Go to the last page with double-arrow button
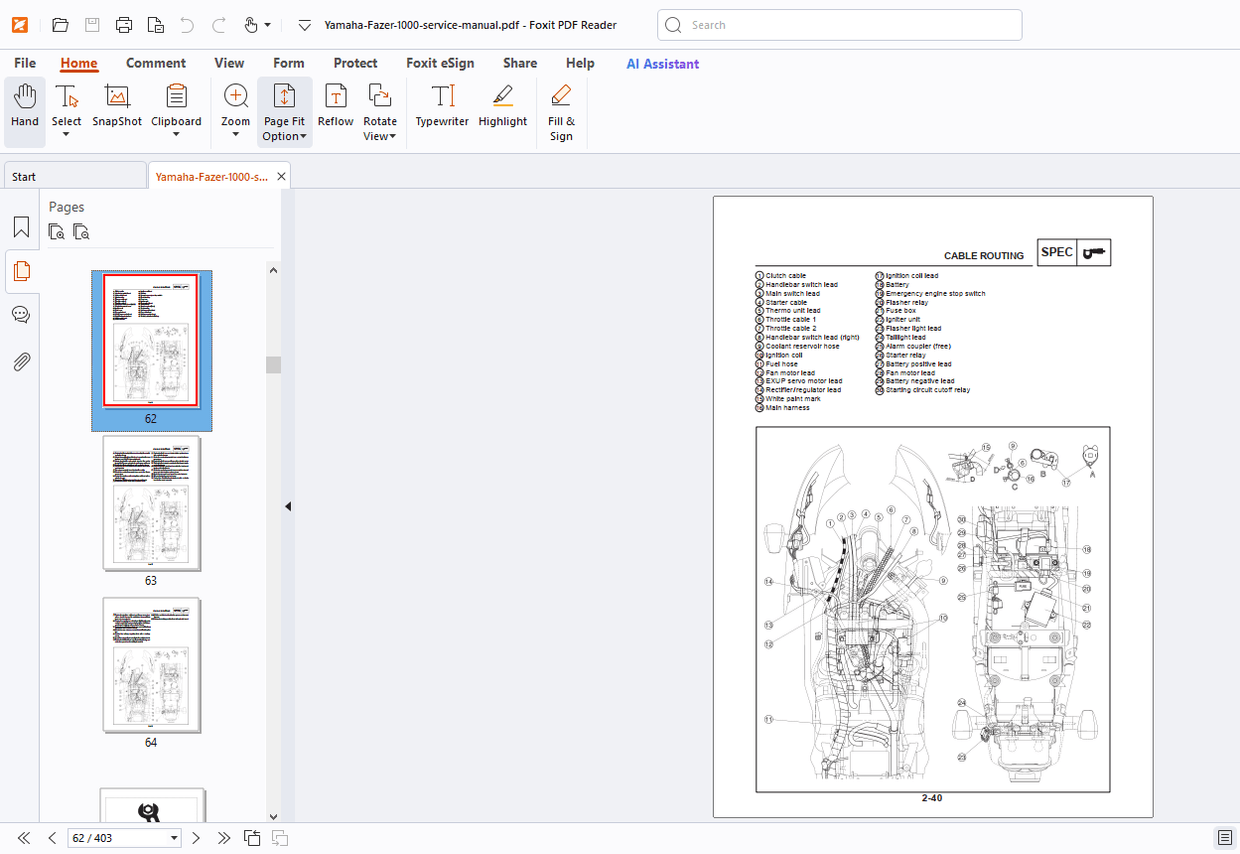The height and width of the screenshot is (854, 1240). point(224,838)
